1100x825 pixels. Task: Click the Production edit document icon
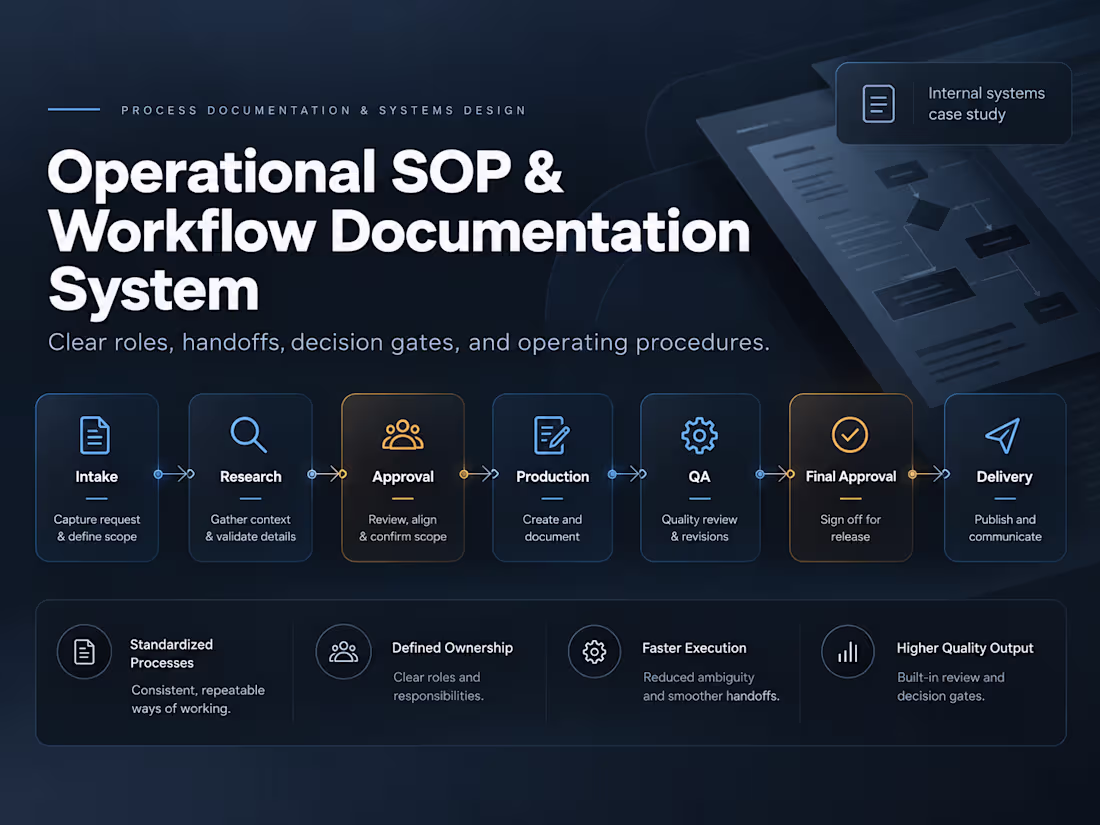[x=552, y=435]
